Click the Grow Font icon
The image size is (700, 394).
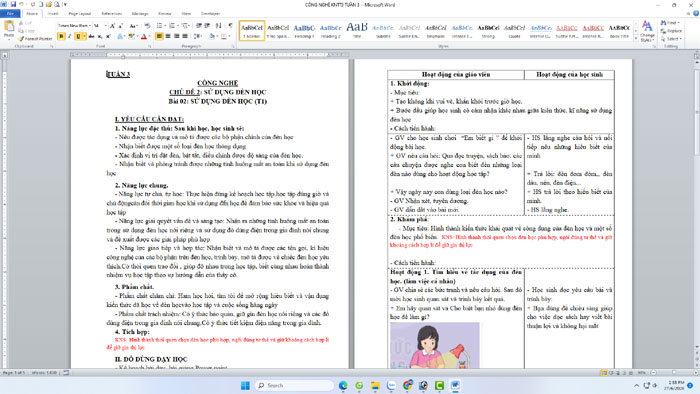pos(112,26)
